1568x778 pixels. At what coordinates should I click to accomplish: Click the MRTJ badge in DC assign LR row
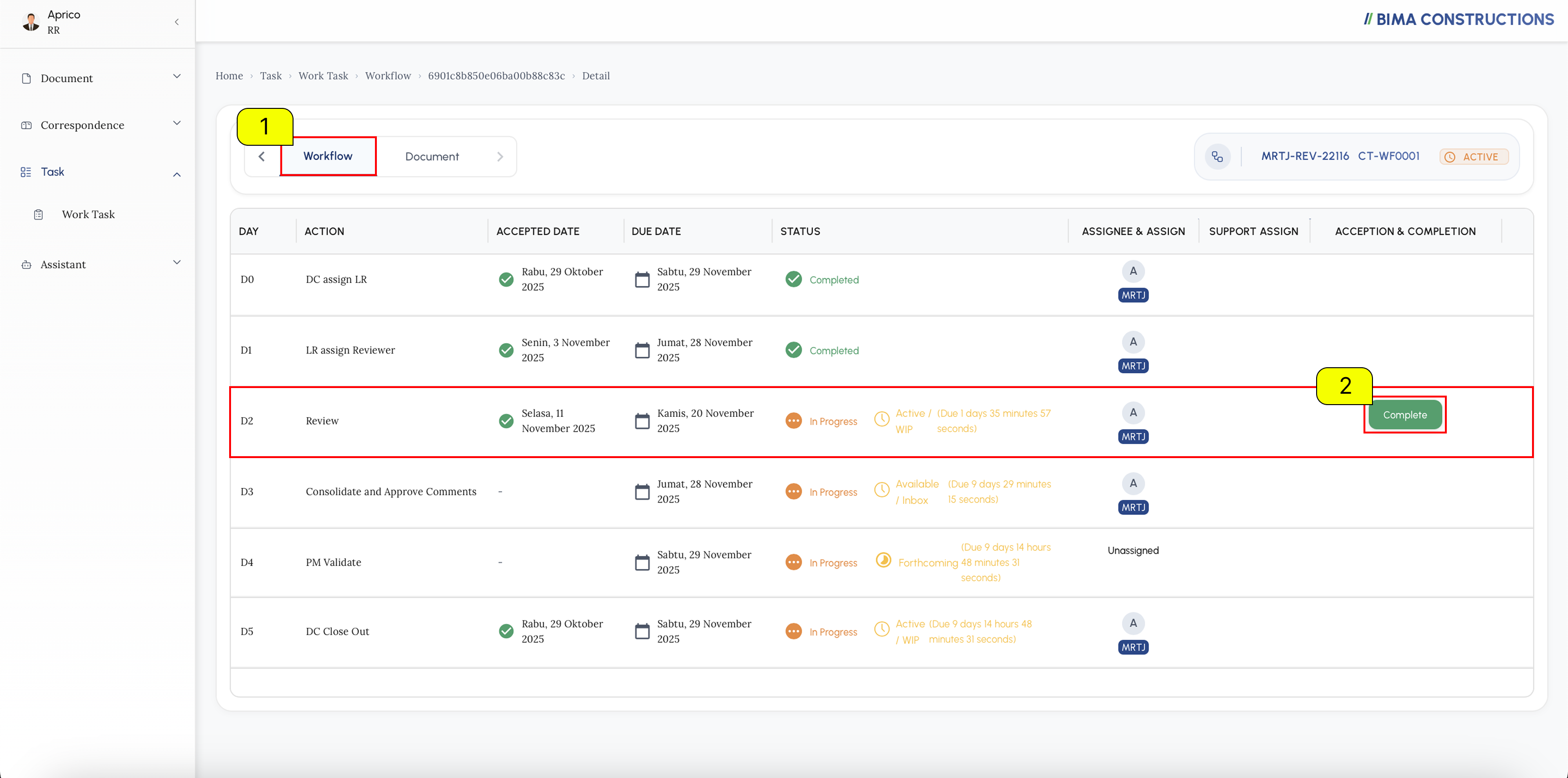1133,295
